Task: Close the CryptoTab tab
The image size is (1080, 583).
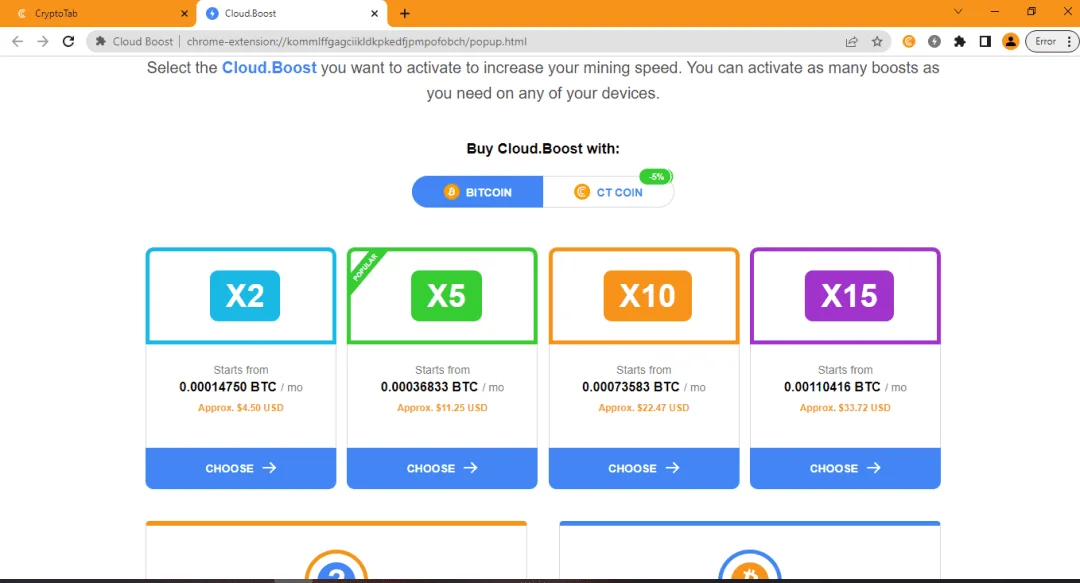Action: (x=184, y=14)
